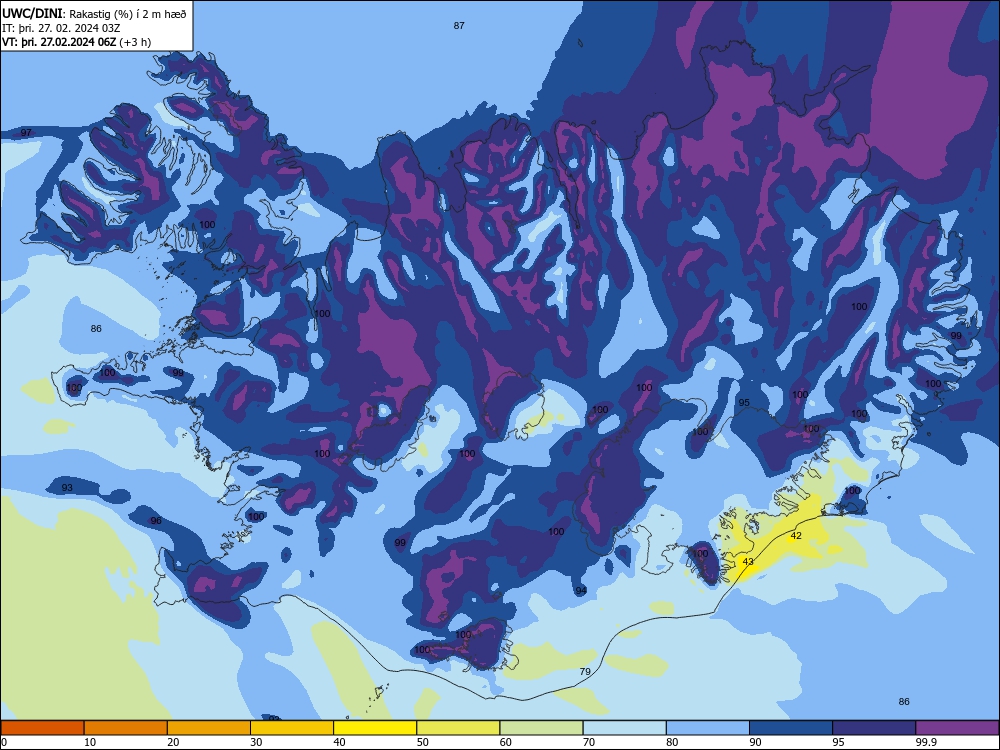The image size is (1000, 750).
Task: Click the humidity value 87 over the sea
Action: pos(459,26)
